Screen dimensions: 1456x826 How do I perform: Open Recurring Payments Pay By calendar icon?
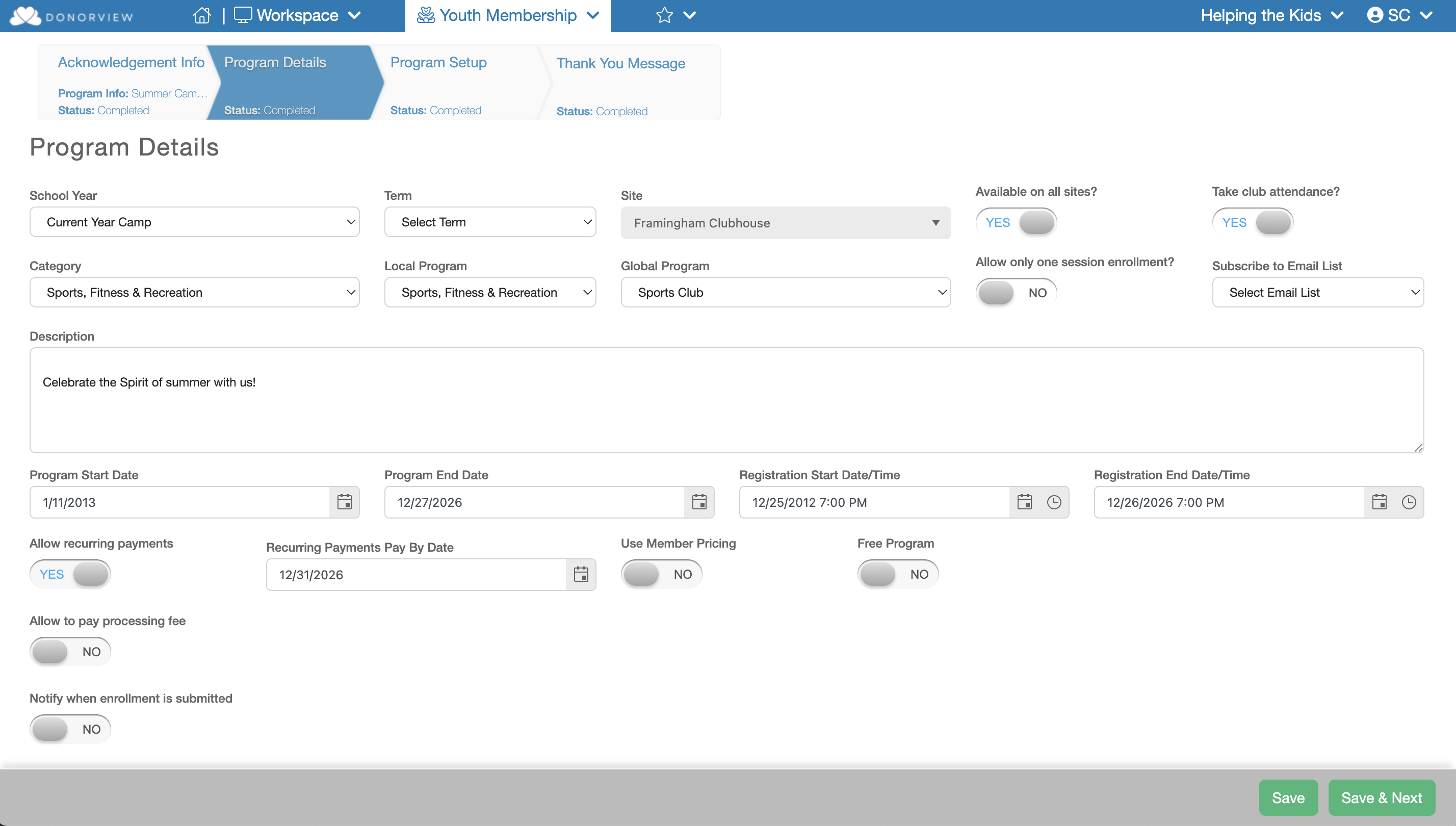coord(581,575)
